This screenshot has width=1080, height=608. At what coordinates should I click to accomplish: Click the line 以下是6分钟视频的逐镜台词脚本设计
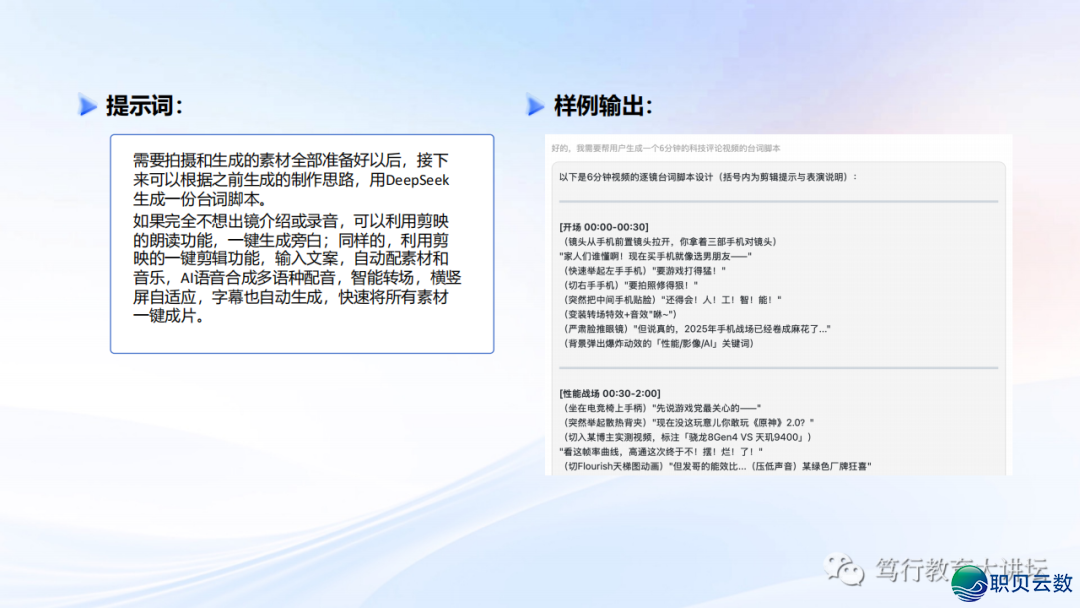click(x=708, y=177)
